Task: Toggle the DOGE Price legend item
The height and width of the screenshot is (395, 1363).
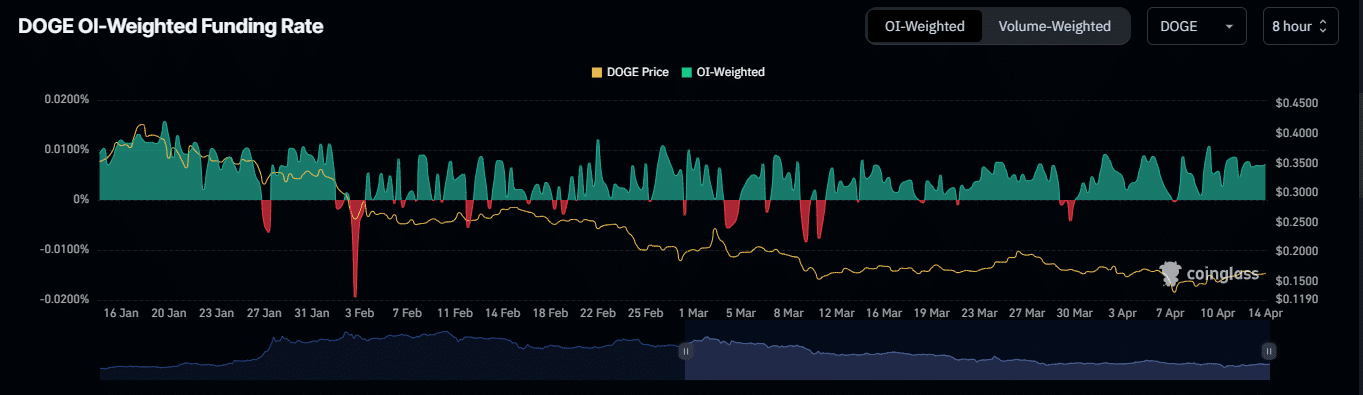Action: (x=630, y=72)
